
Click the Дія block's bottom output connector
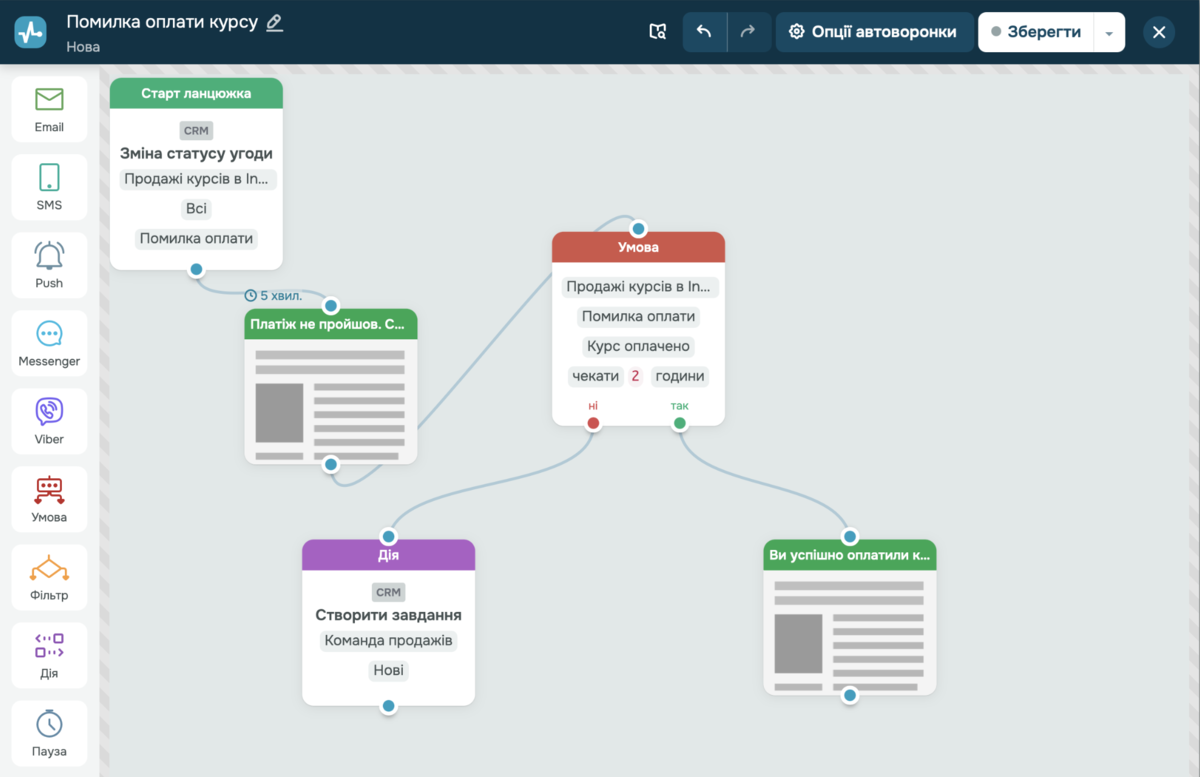[388, 706]
